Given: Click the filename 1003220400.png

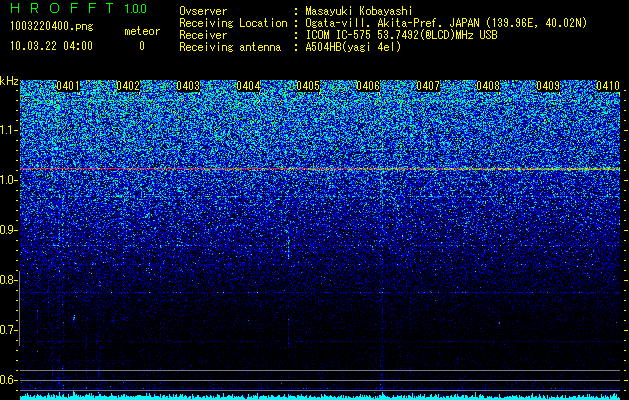Looking at the screenshot, I should [x=52, y=26].
